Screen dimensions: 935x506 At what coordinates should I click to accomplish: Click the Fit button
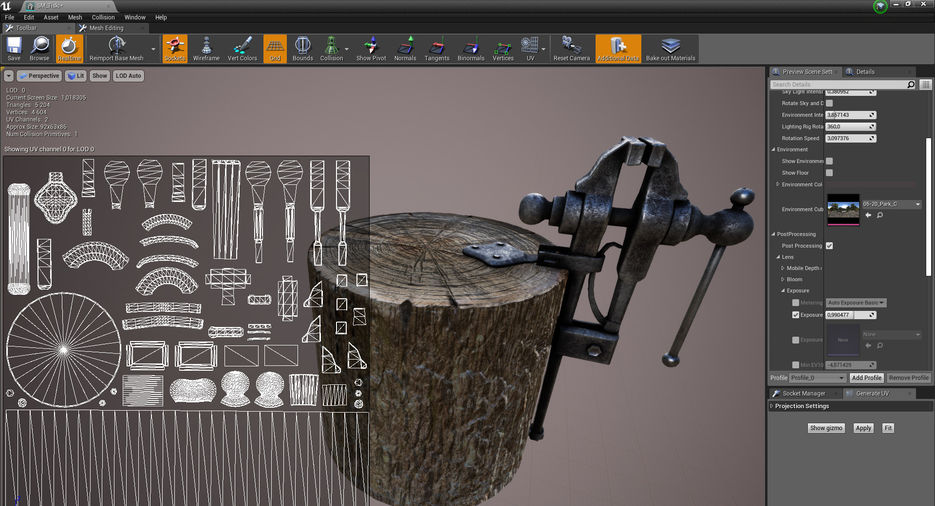(x=888, y=428)
